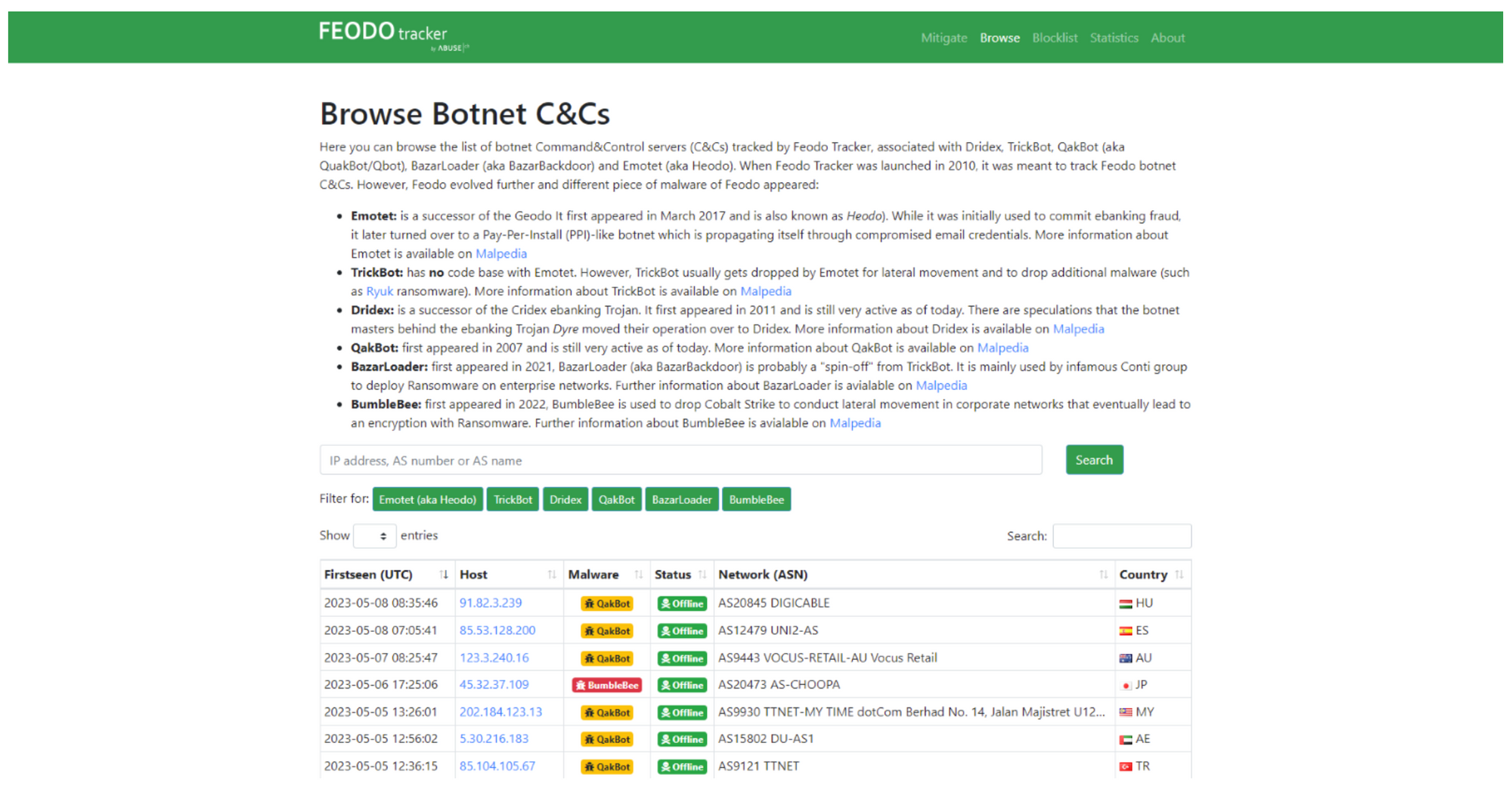Open host 5.30.216.183
Screen dimensions: 1512x802
(494, 739)
